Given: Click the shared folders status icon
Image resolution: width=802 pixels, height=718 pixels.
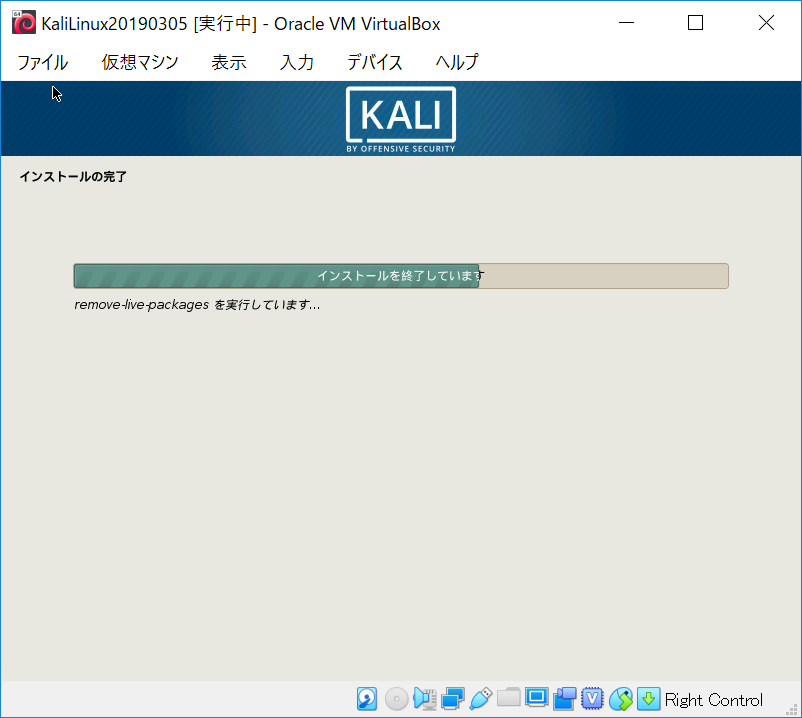Looking at the screenshot, I should tap(508, 698).
